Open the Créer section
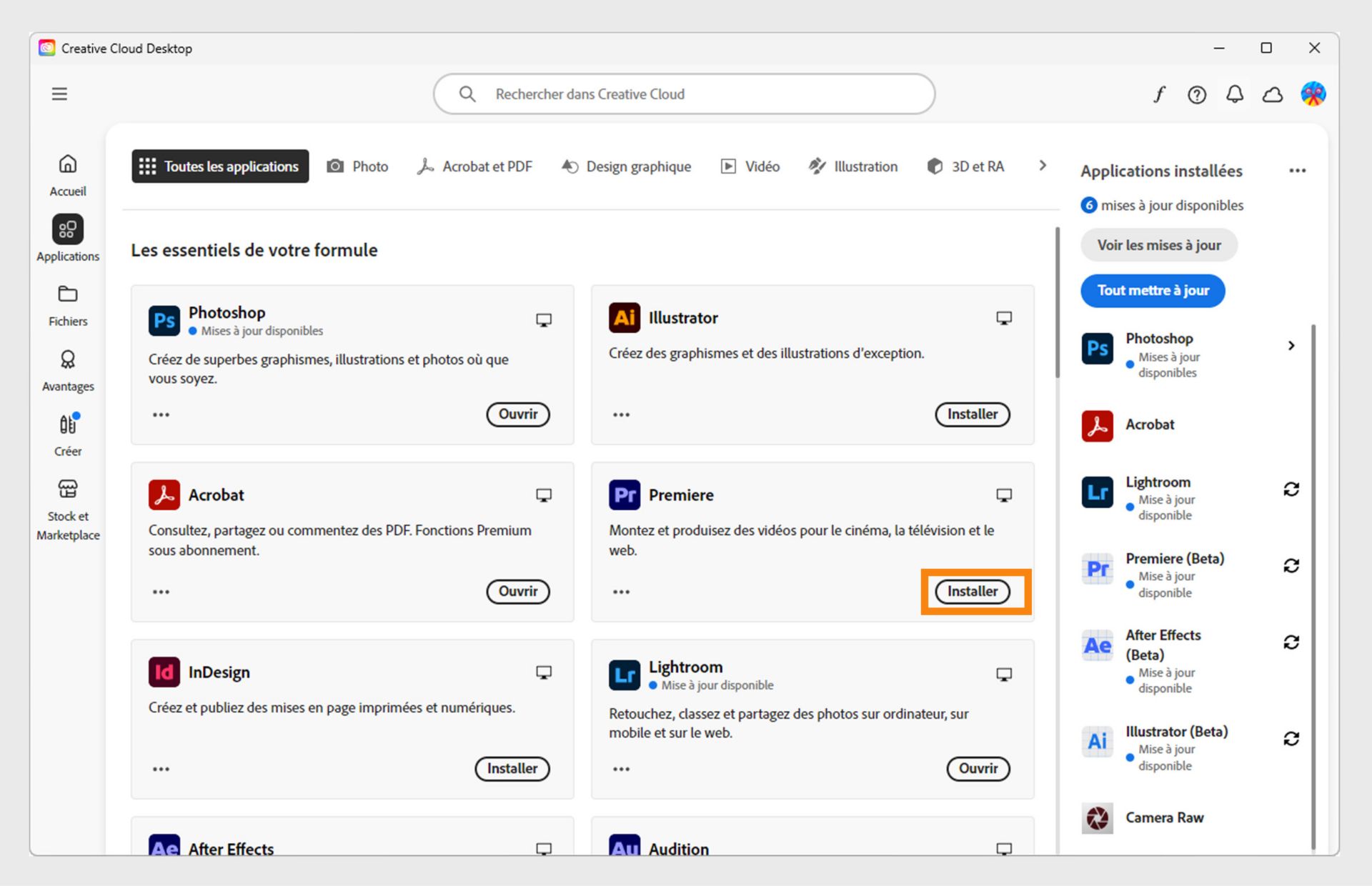 point(68,435)
